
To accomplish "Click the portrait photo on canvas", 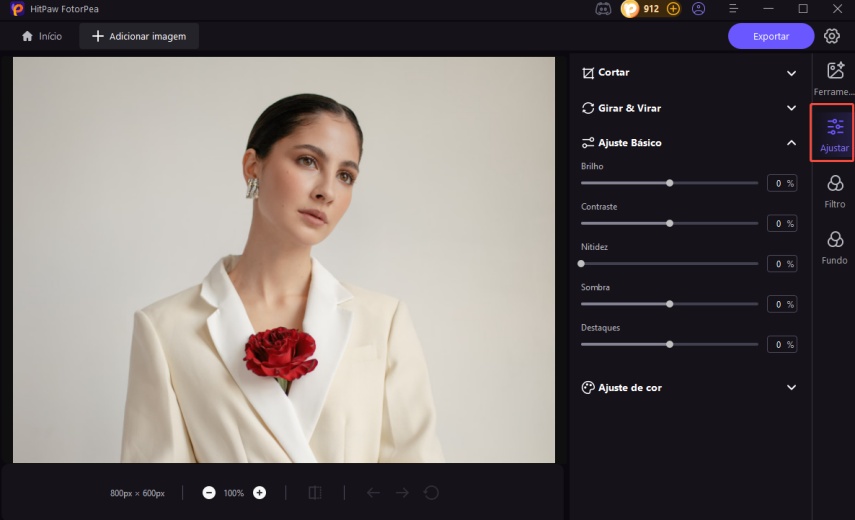I will [284, 260].
